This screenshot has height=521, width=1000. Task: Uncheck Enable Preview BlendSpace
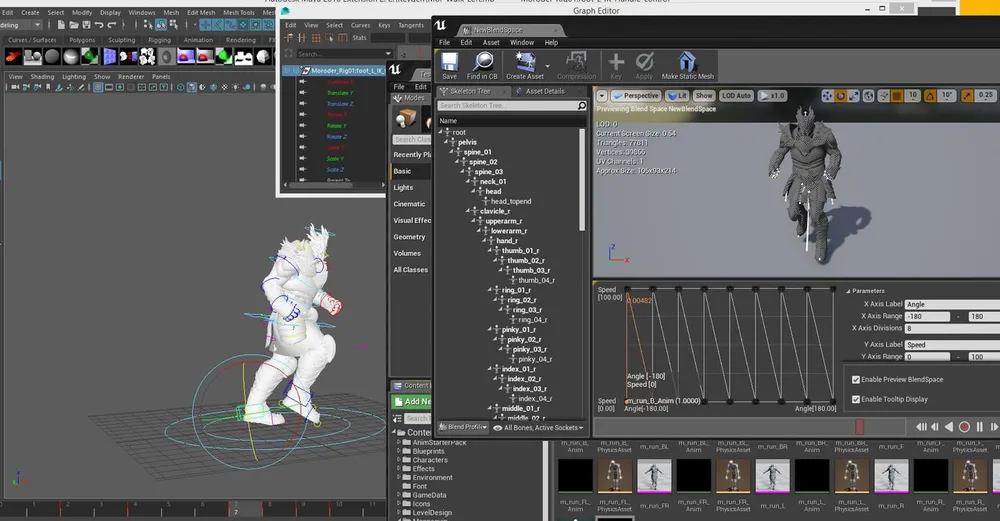tap(856, 380)
